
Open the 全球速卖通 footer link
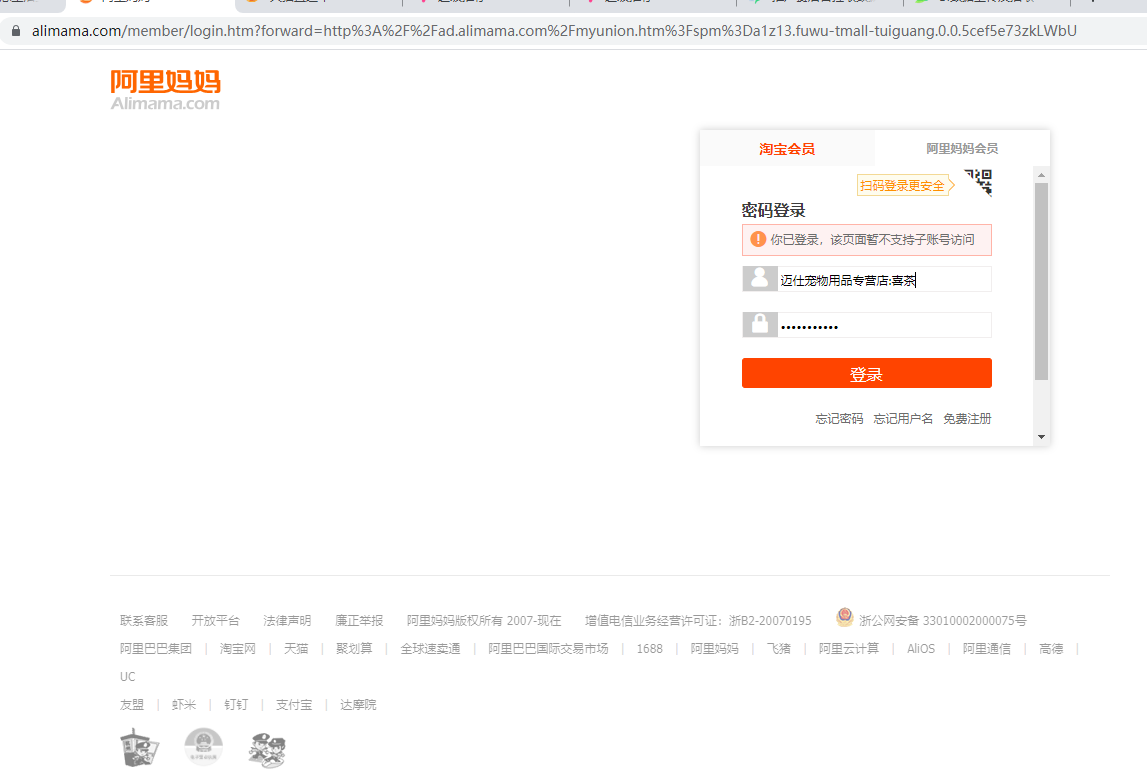coord(430,648)
